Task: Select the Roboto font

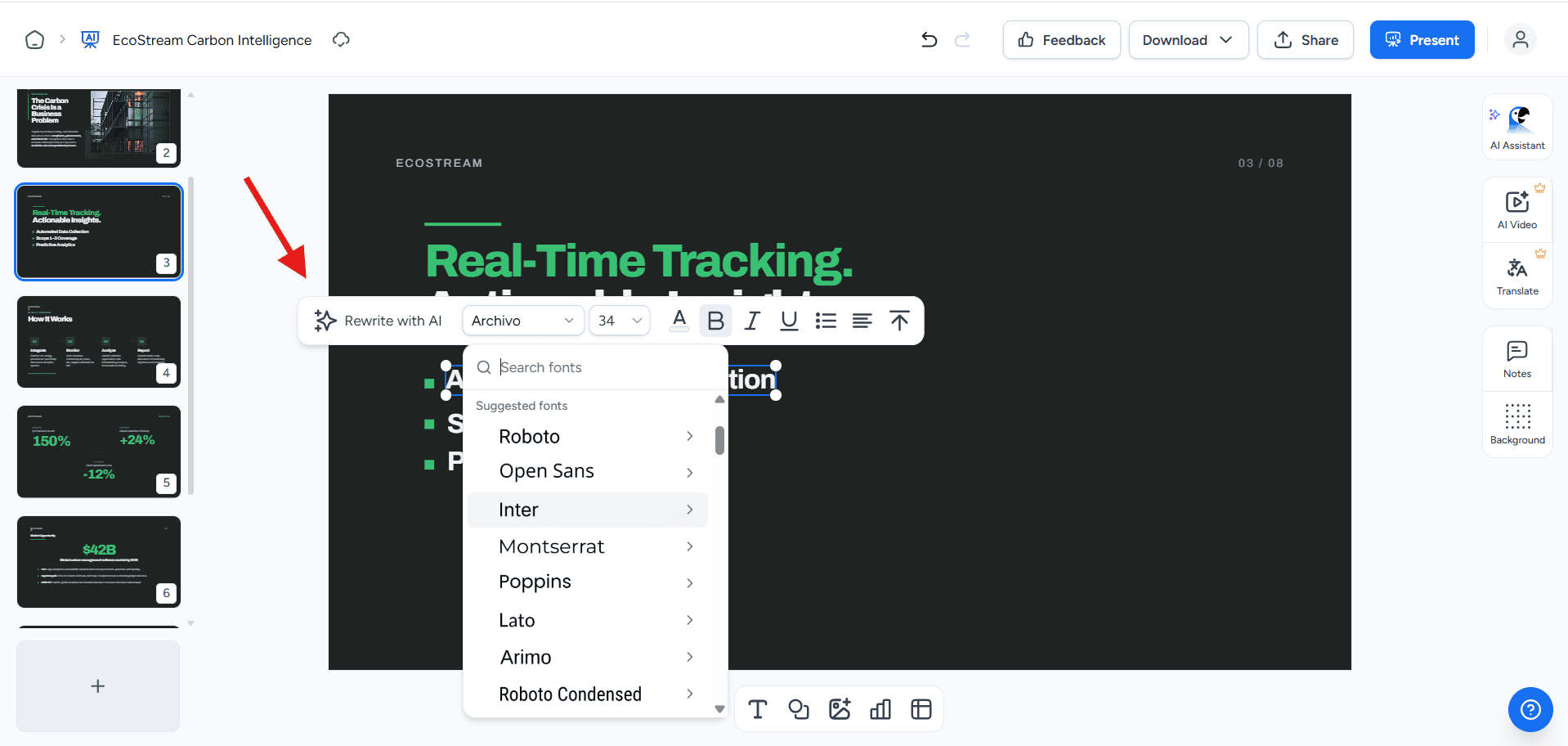Action: (x=587, y=436)
